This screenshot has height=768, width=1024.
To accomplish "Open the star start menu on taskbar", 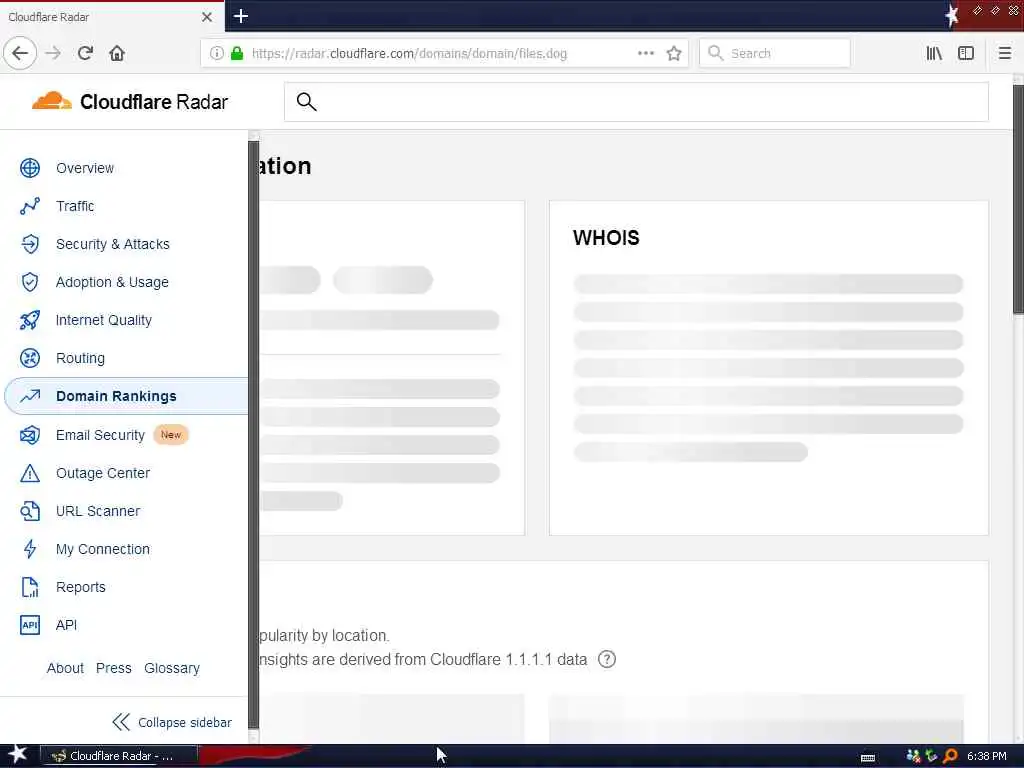I will tap(18, 754).
